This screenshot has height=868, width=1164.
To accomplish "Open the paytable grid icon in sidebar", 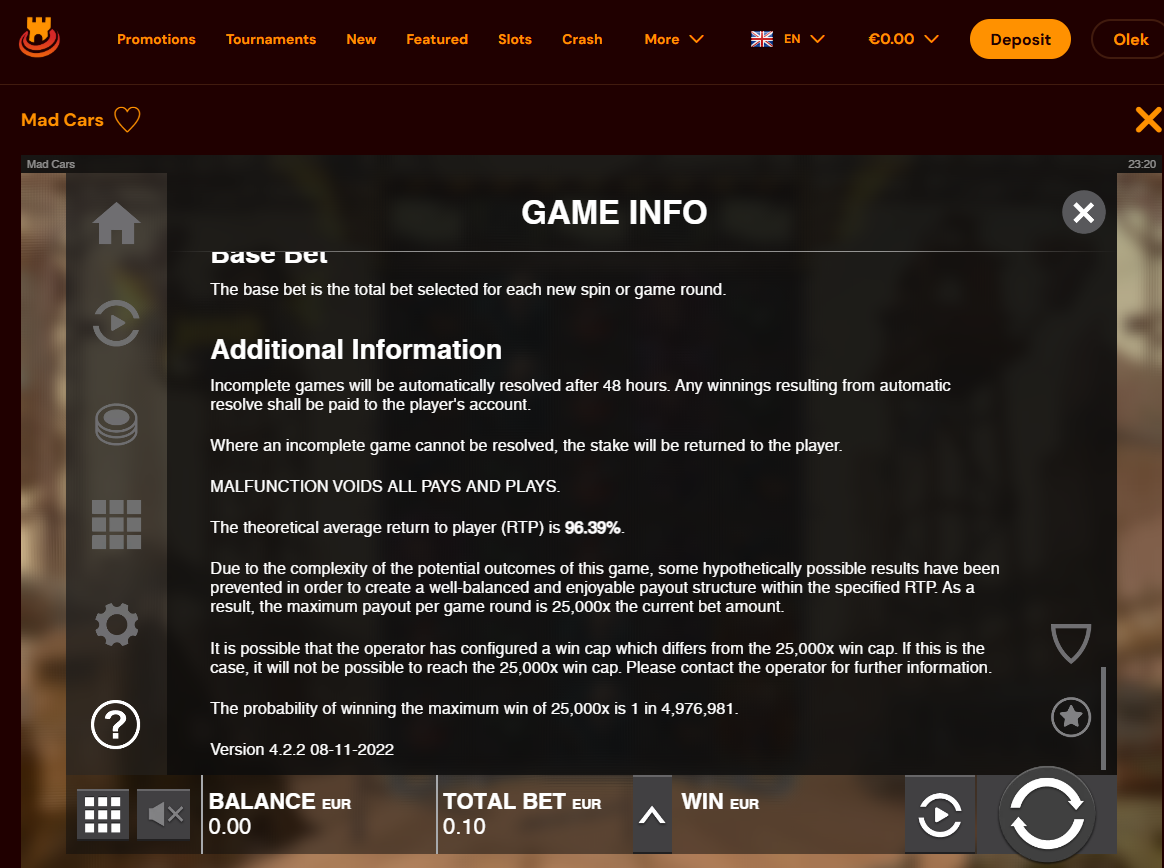I will pos(117,524).
